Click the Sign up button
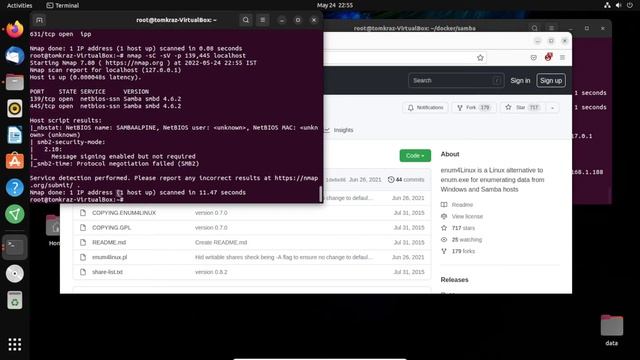Viewport: 640px width, 360px height. tap(551, 80)
